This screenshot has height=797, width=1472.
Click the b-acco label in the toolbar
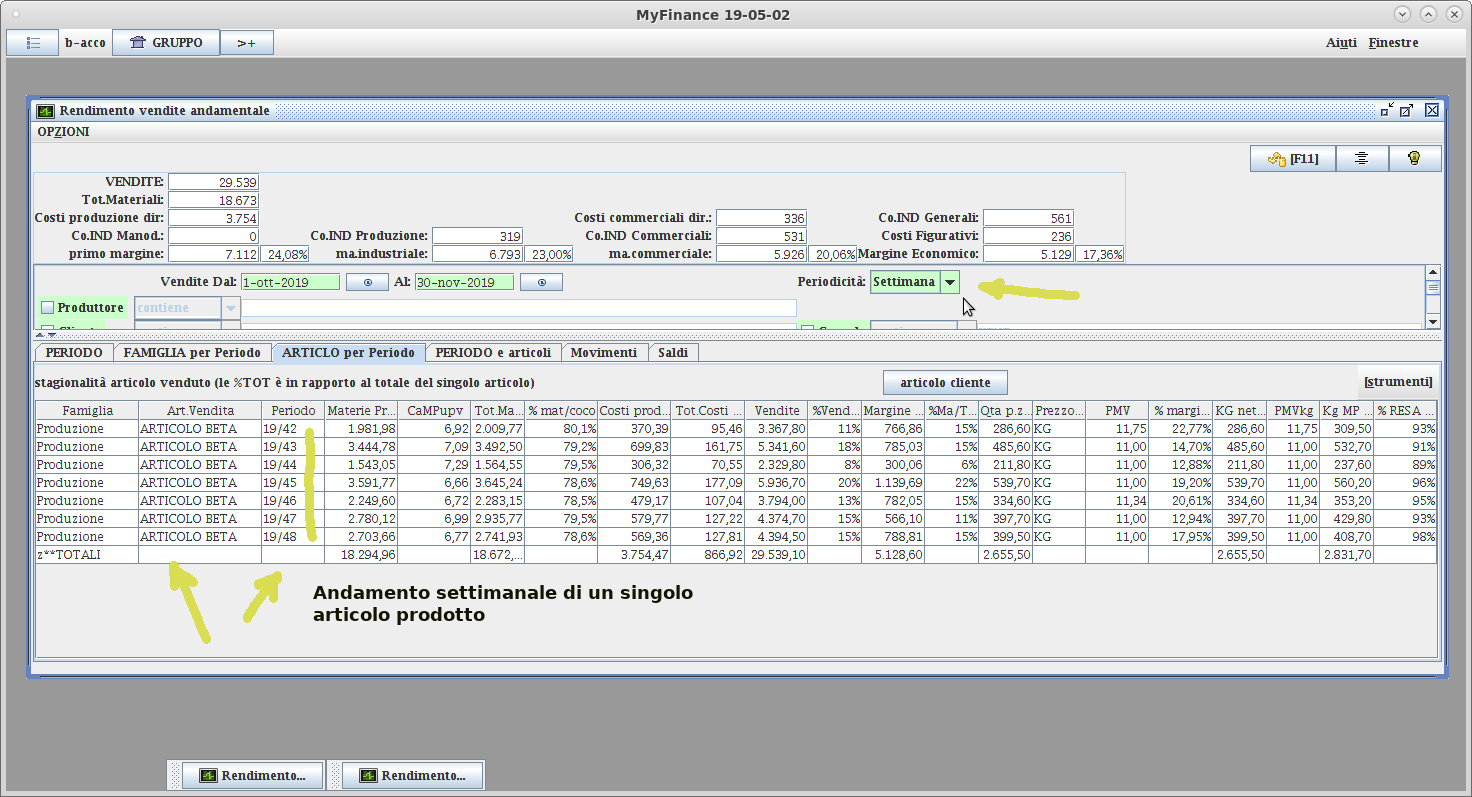[85, 43]
